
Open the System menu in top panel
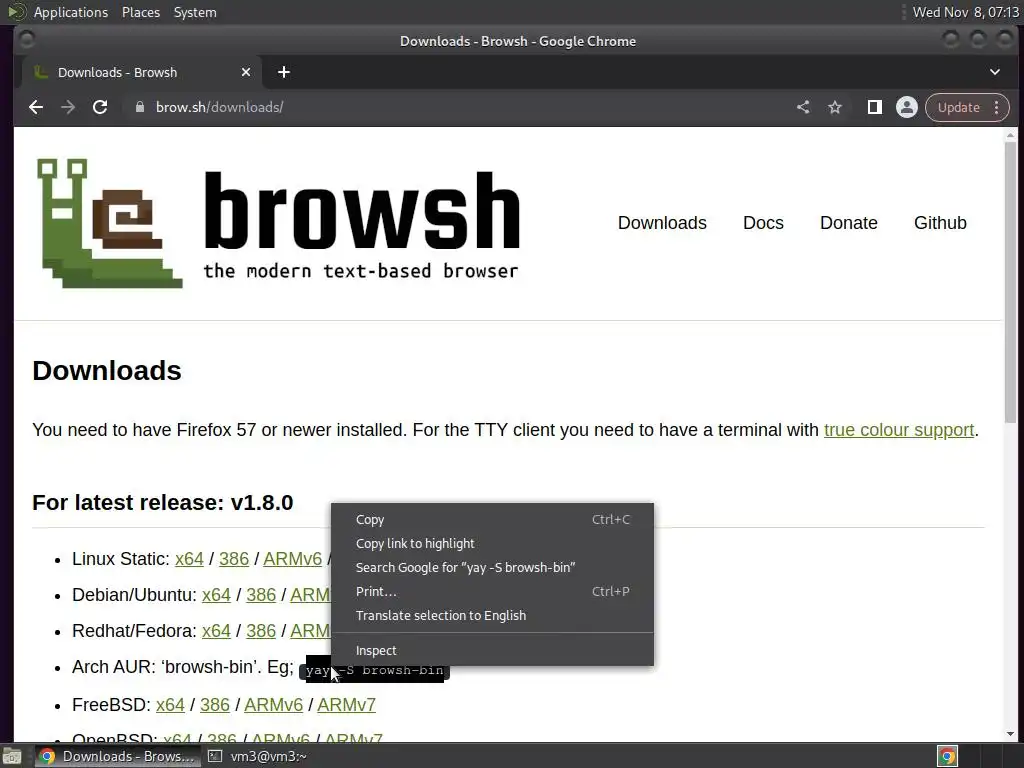[195, 12]
